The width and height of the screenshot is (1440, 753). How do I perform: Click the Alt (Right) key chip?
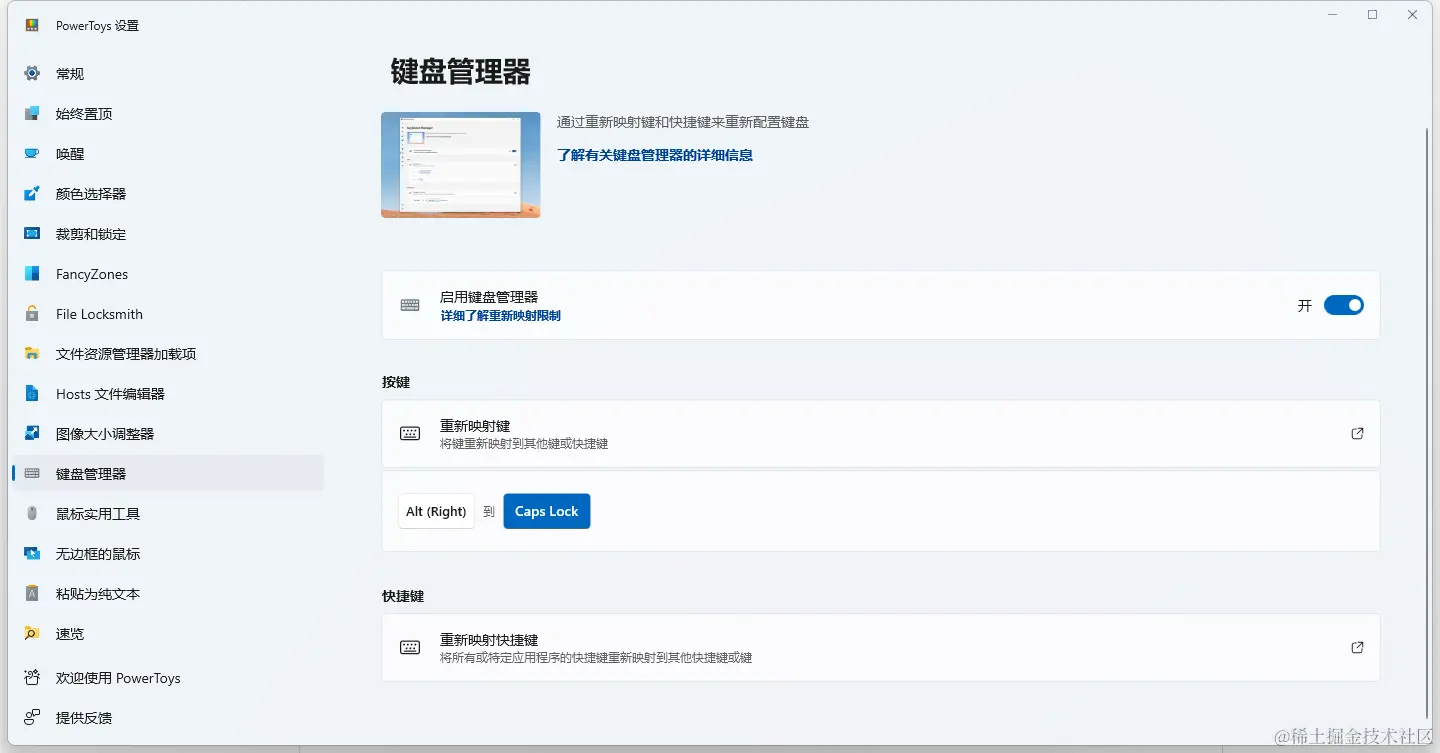click(436, 511)
